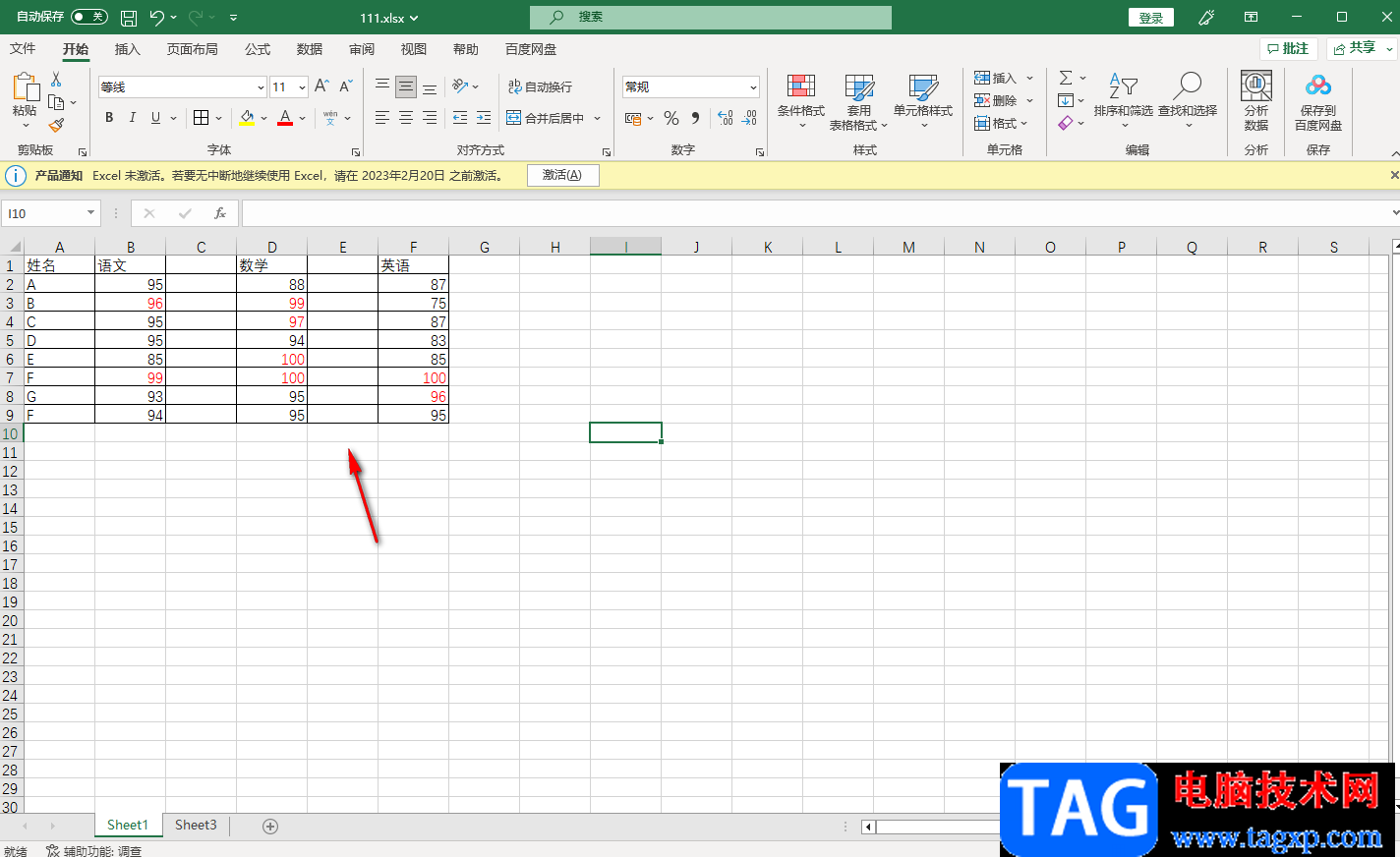Click the Increase Font Size icon
This screenshot has height=857, width=1400.
tap(321, 86)
